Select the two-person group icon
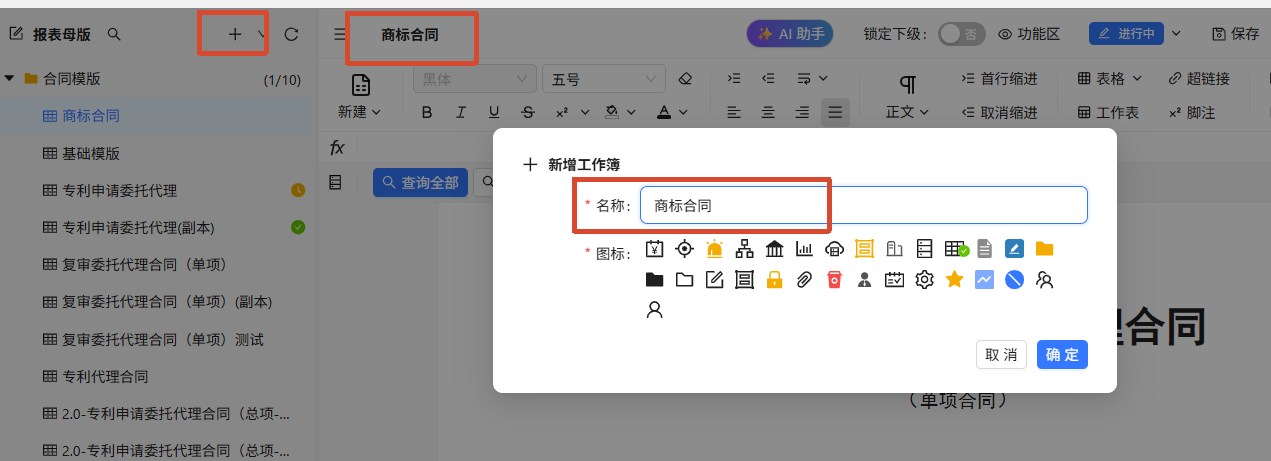Viewport: 1271px width, 461px height. click(1045, 280)
